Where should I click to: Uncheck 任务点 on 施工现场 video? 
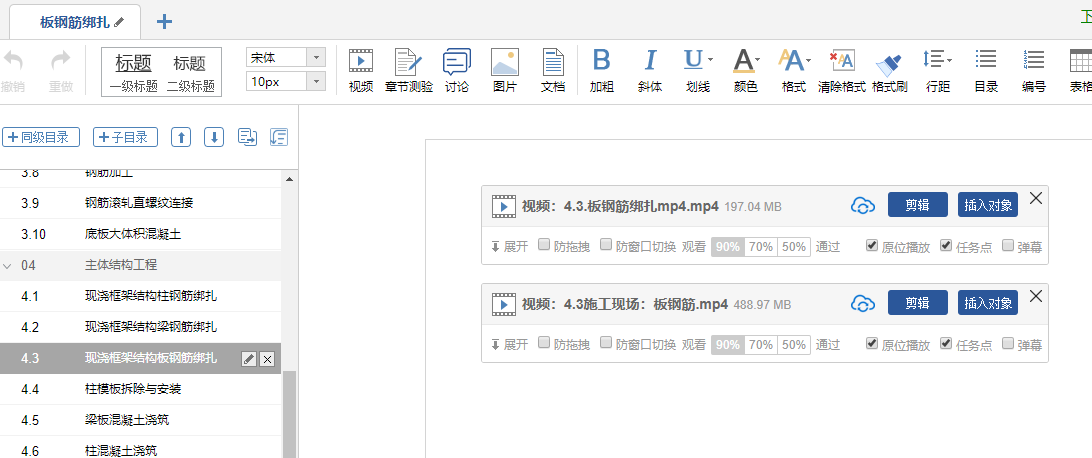click(x=946, y=344)
